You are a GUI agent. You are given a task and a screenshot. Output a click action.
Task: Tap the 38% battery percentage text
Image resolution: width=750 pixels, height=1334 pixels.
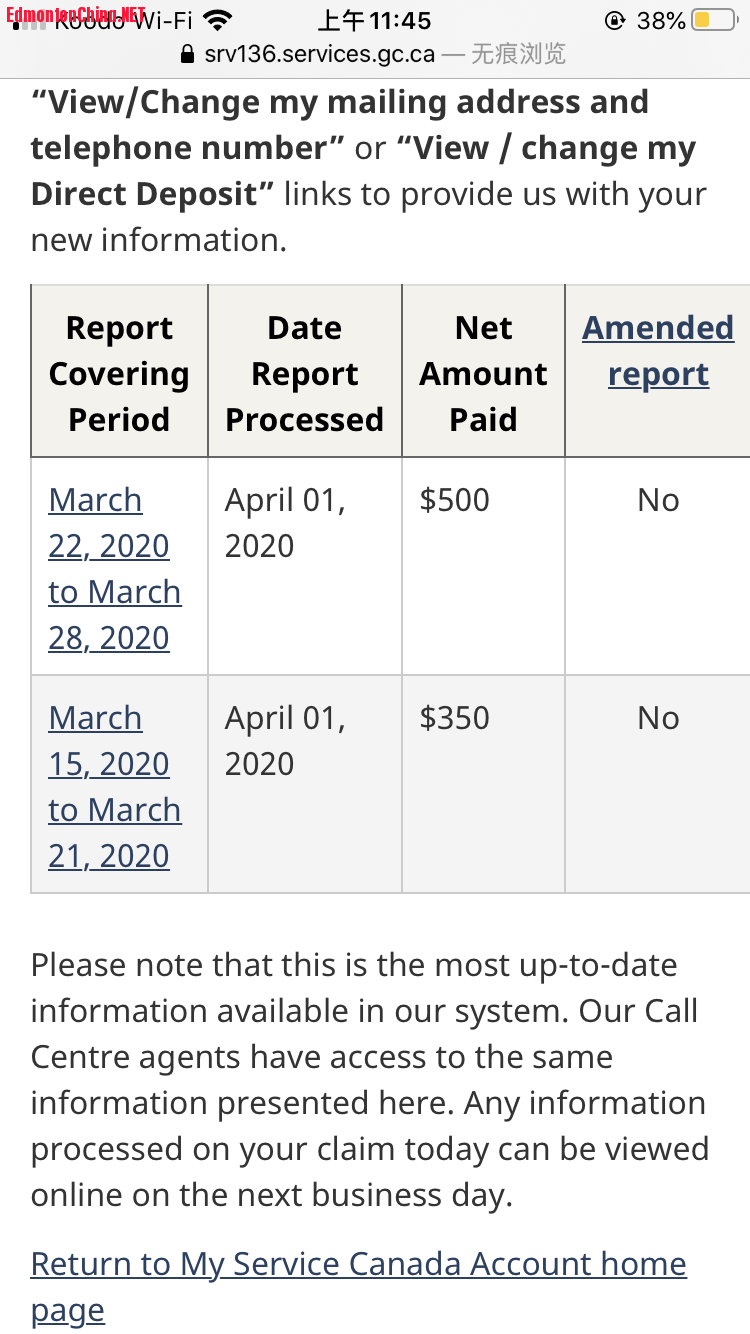[x=661, y=20]
